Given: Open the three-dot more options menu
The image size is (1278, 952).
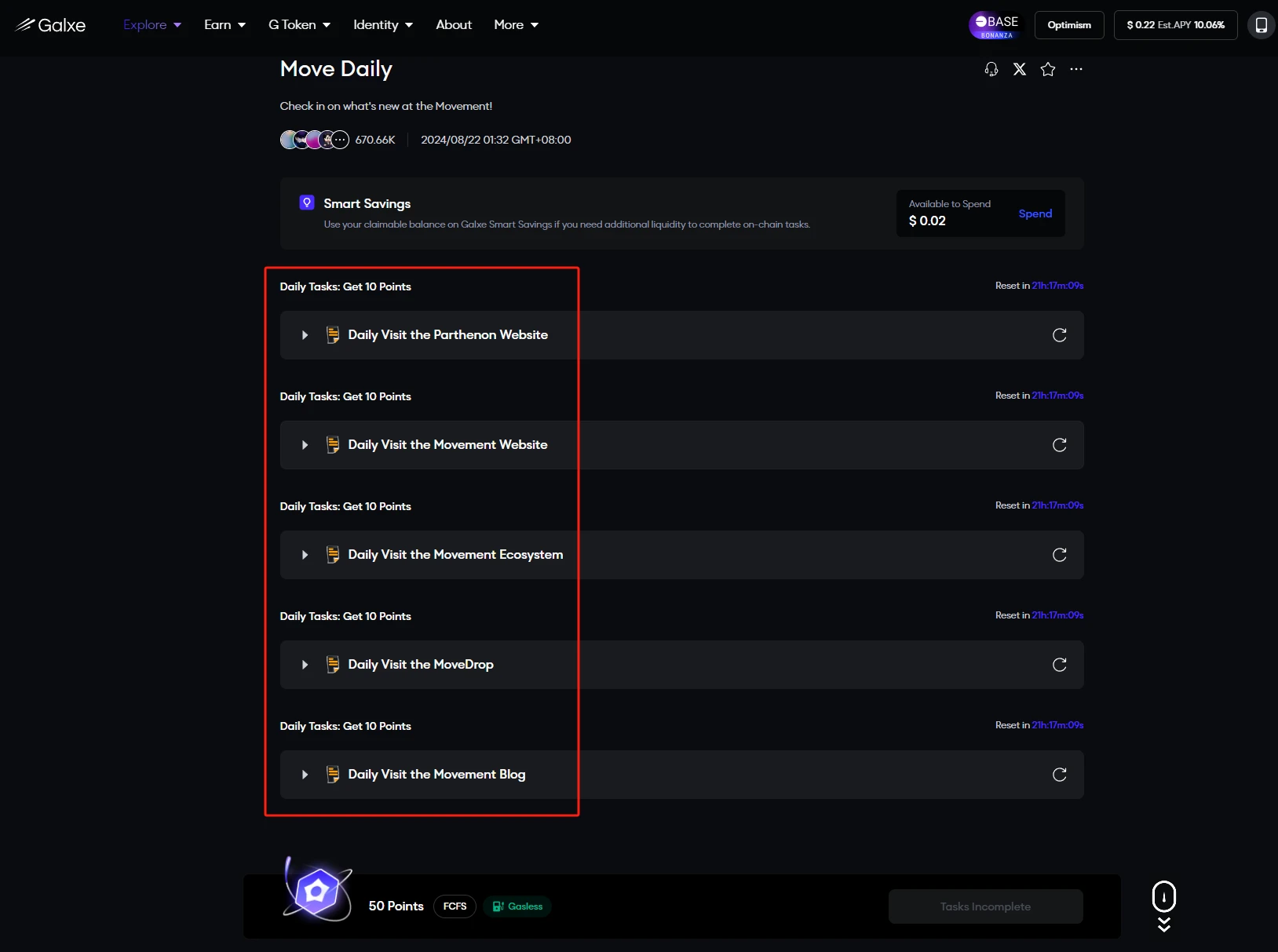Looking at the screenshot, I should 1076,69.
